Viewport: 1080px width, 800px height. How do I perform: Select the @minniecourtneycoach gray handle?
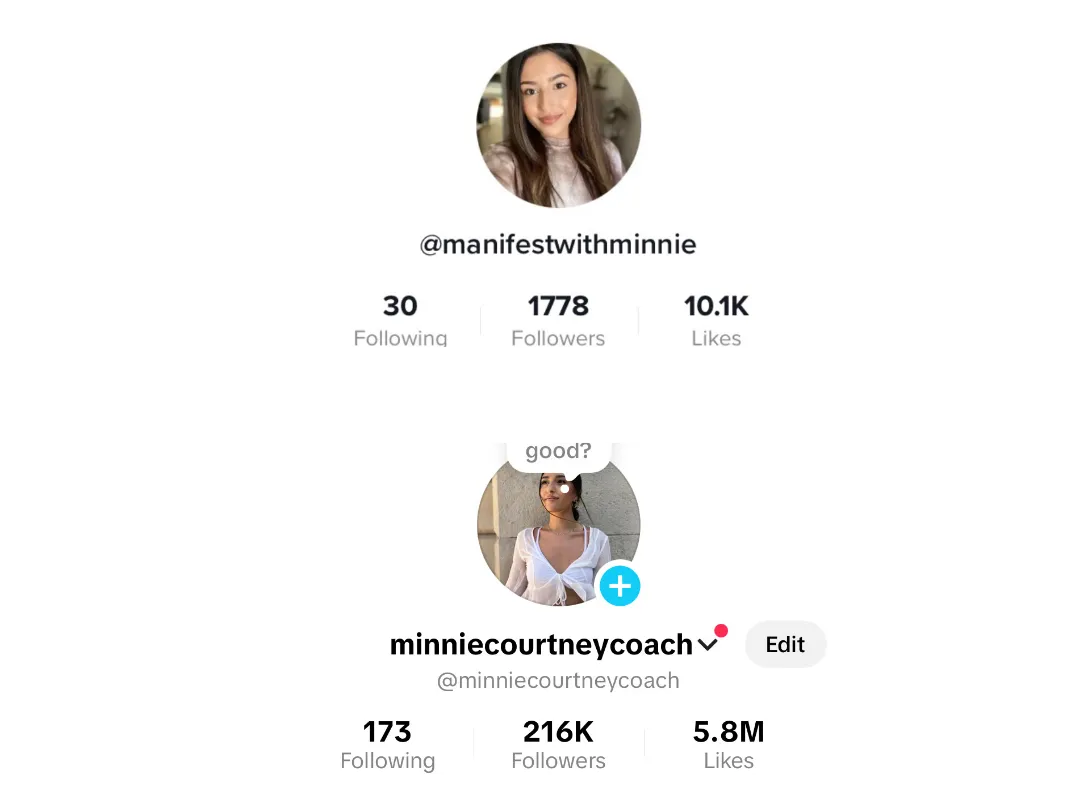[558, 681]
